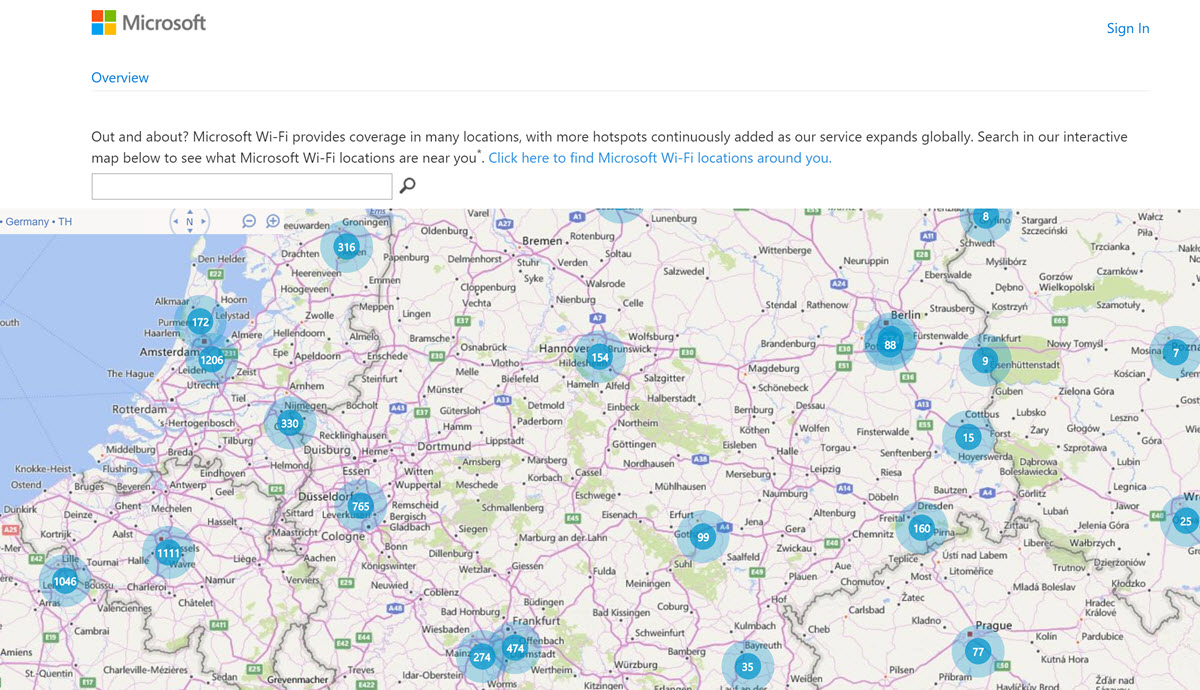Click the Chemnitz city label on map
Screen dimensions: 1200x690
(x=872, y=534)
